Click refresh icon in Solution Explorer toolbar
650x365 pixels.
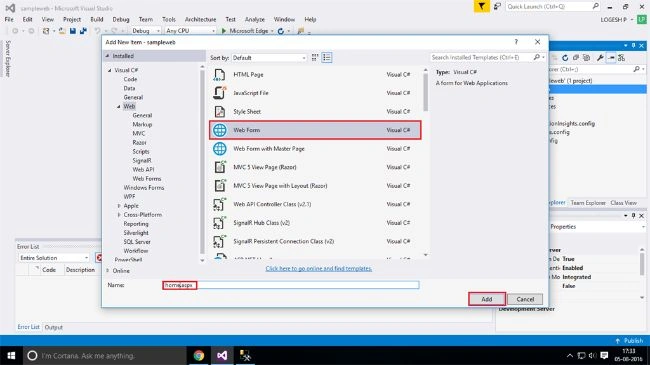(x=565, y=58)
